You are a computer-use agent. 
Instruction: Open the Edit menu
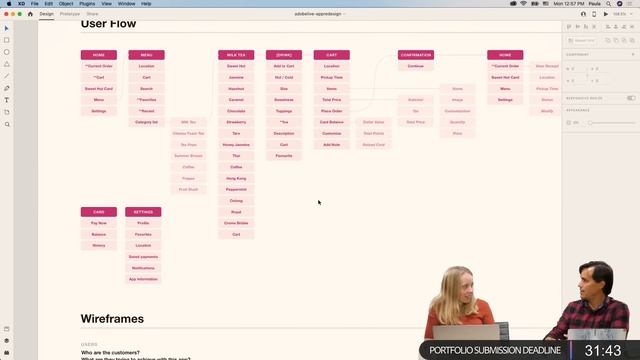pos(49,4)
